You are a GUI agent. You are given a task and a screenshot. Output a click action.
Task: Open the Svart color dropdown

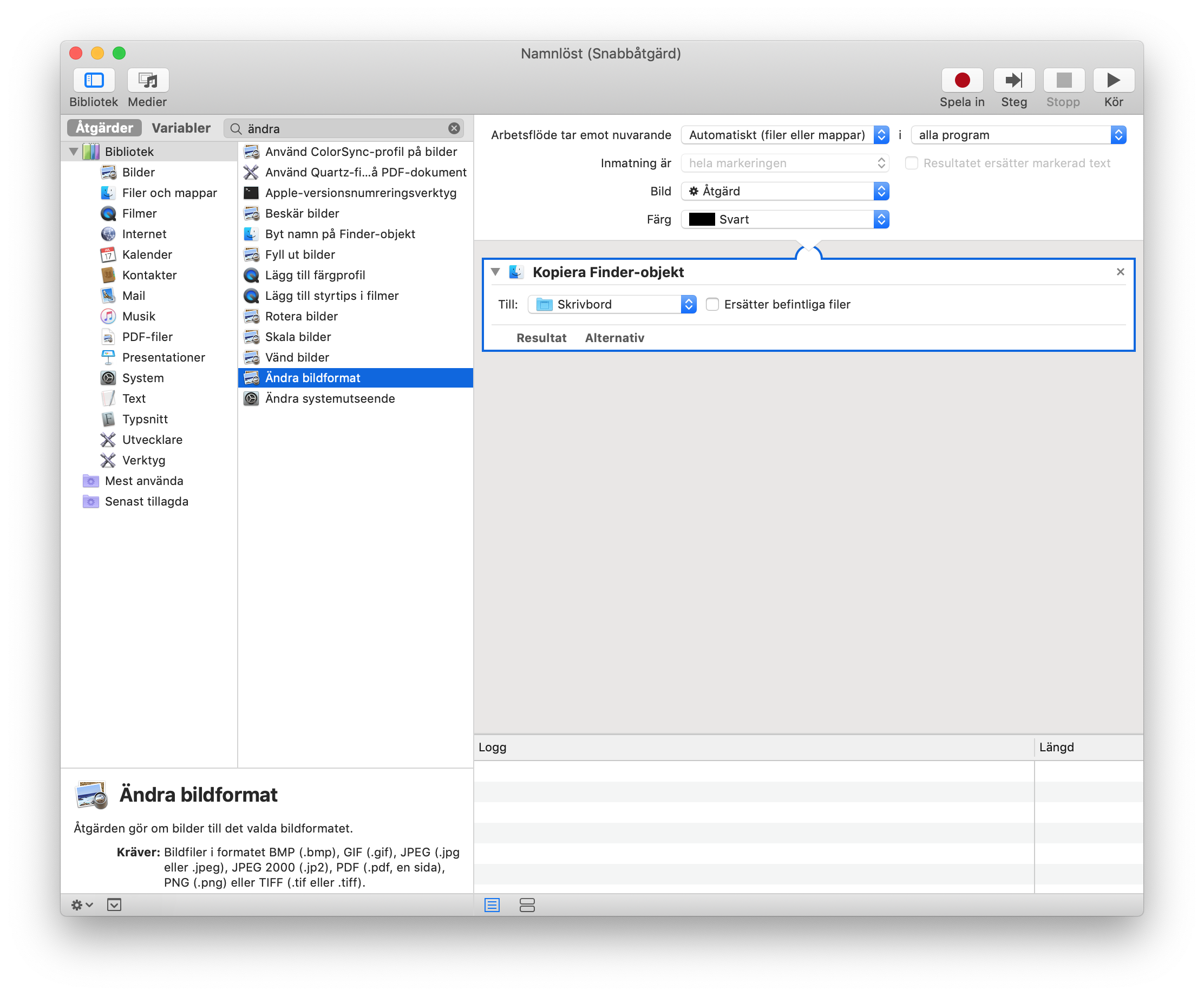(x=784, y=220)
